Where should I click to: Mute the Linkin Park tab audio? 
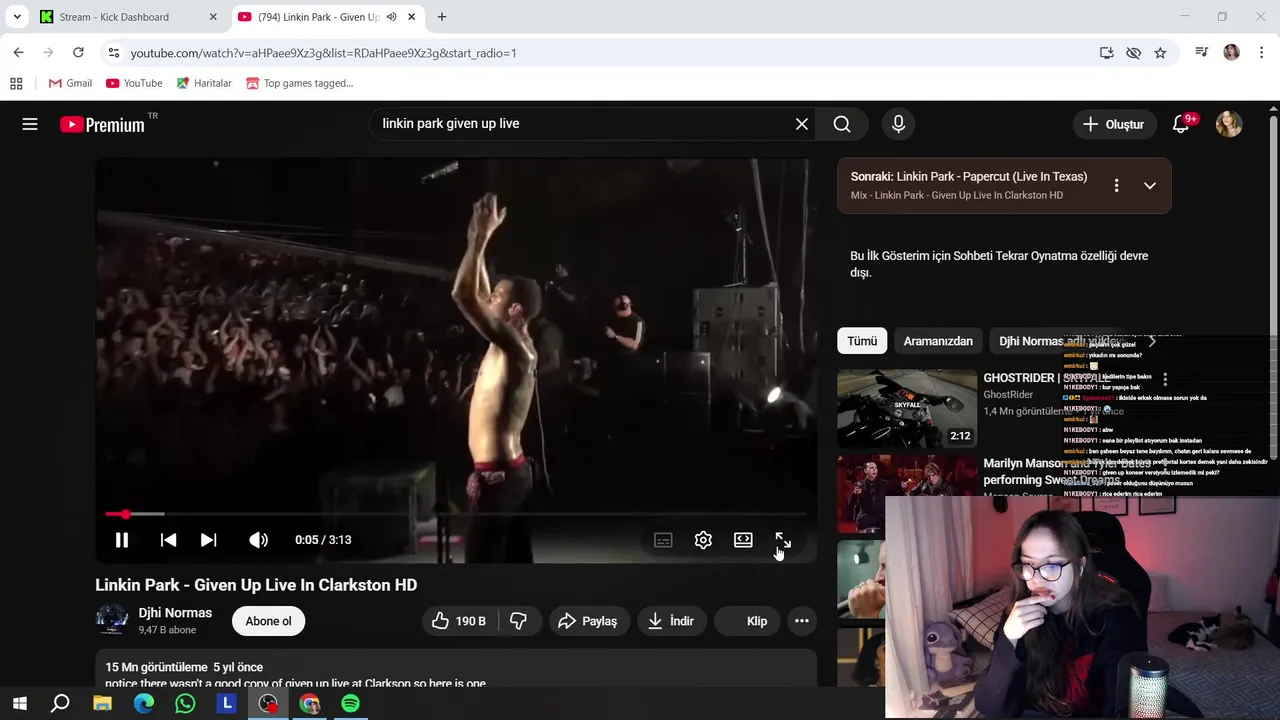tap(392, 17)
